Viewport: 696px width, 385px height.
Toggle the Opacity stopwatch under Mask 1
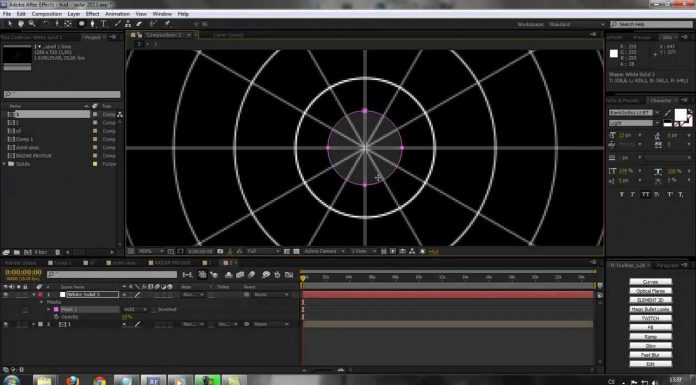56,317
